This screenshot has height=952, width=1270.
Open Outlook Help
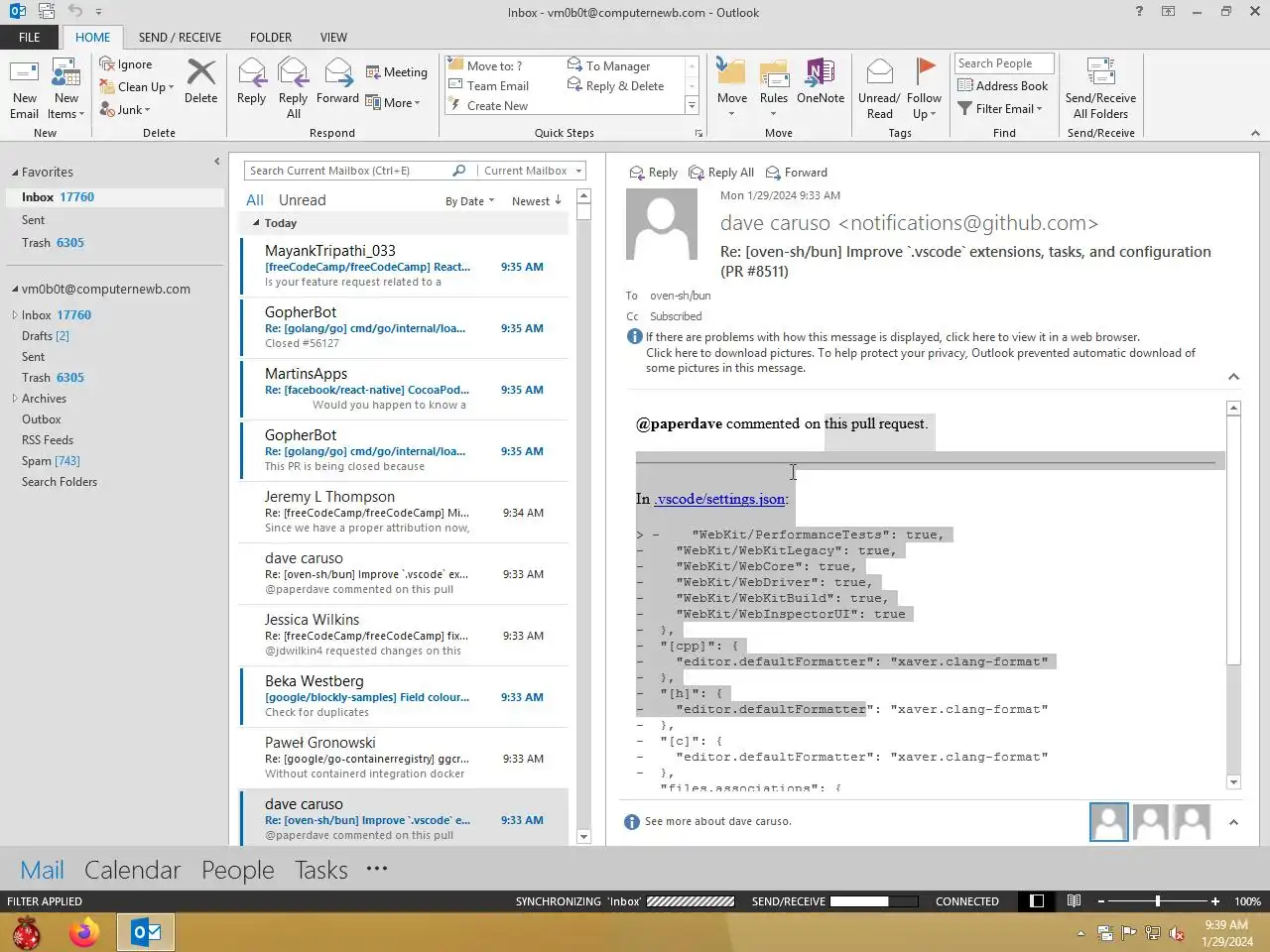click(x=1139, y=12)
